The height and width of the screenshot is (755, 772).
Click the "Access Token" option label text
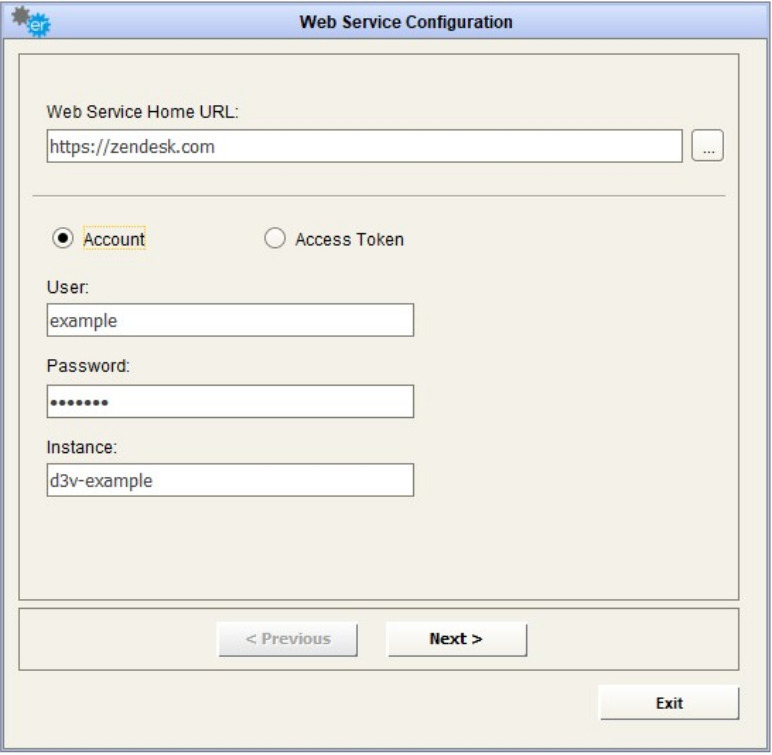point(349,240)
